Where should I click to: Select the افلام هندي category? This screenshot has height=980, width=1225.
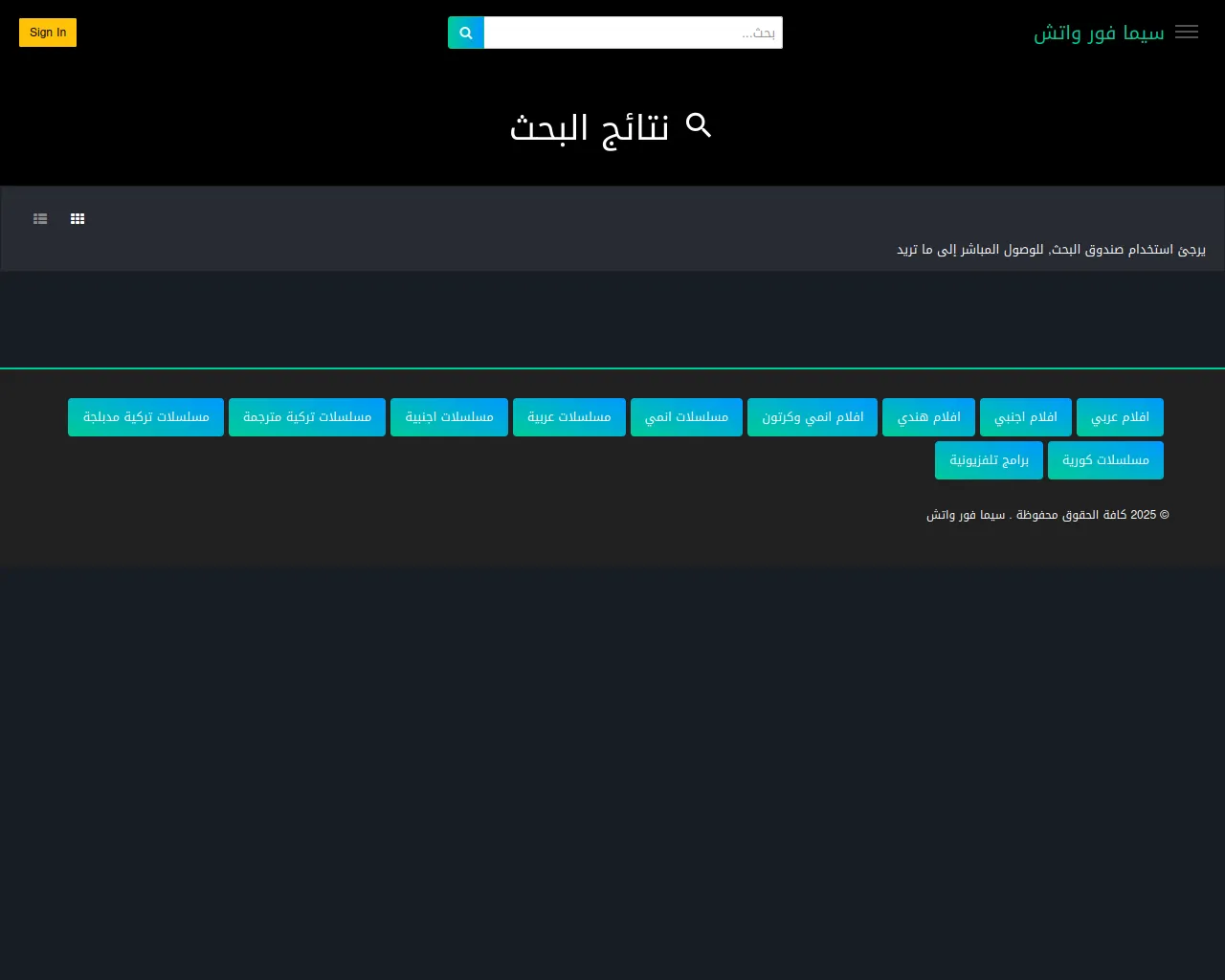928,417
